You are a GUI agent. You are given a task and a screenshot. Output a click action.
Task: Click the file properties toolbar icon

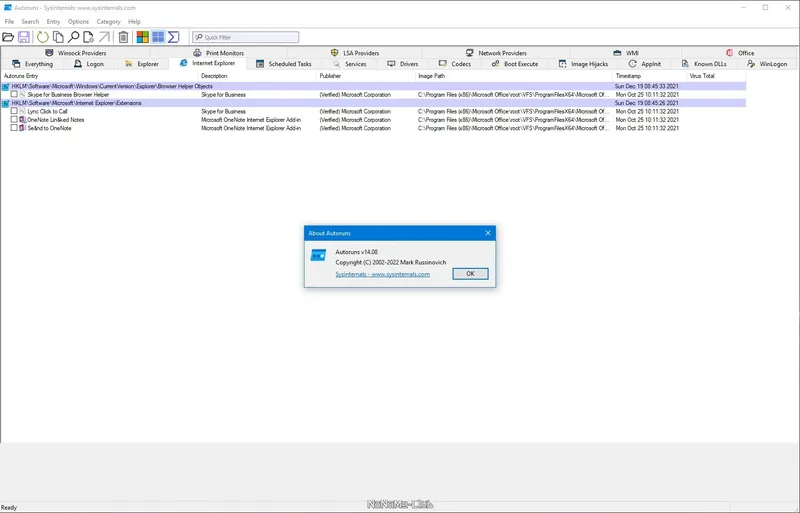pos(88,37)
